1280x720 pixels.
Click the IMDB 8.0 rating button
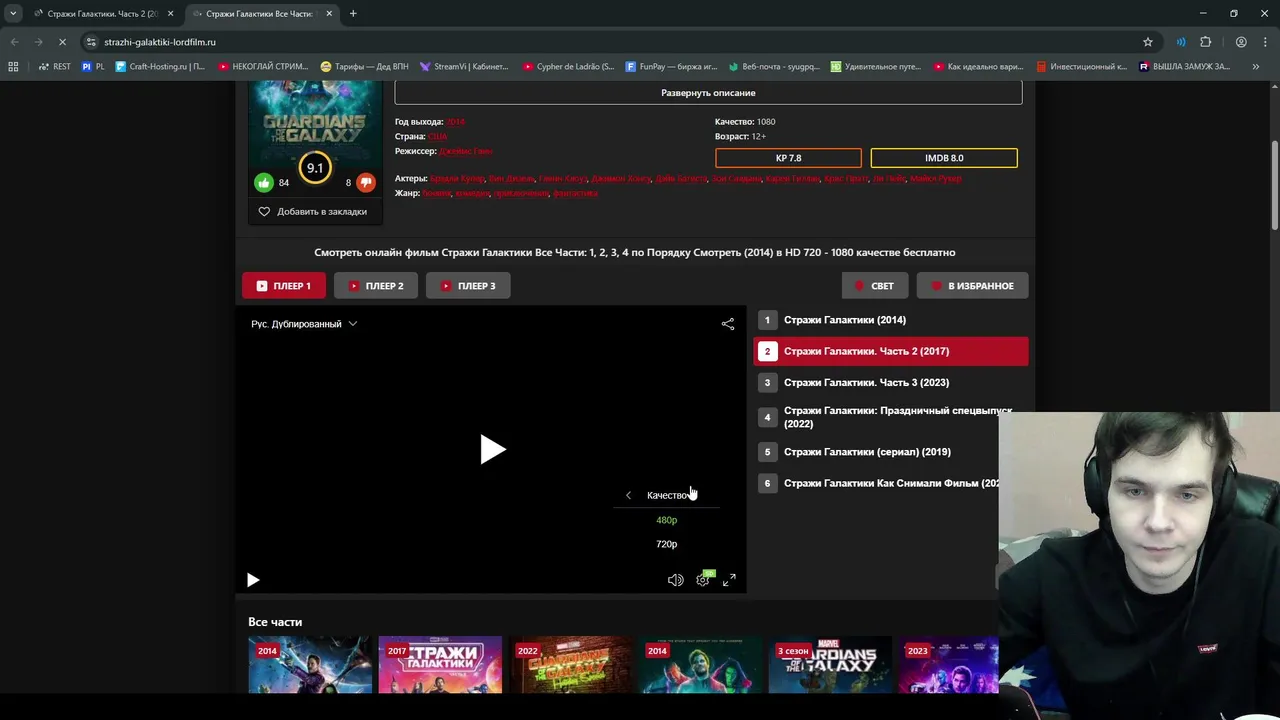(944, 158)
